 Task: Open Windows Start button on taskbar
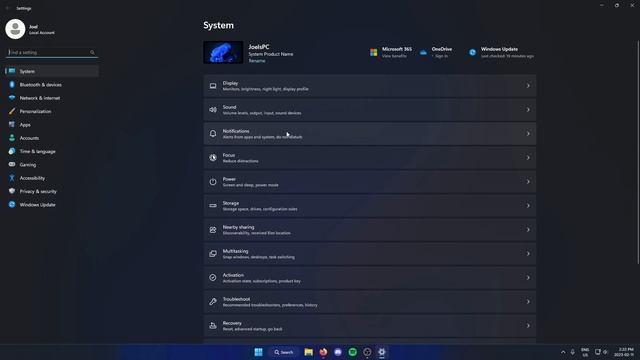point(258,352)
